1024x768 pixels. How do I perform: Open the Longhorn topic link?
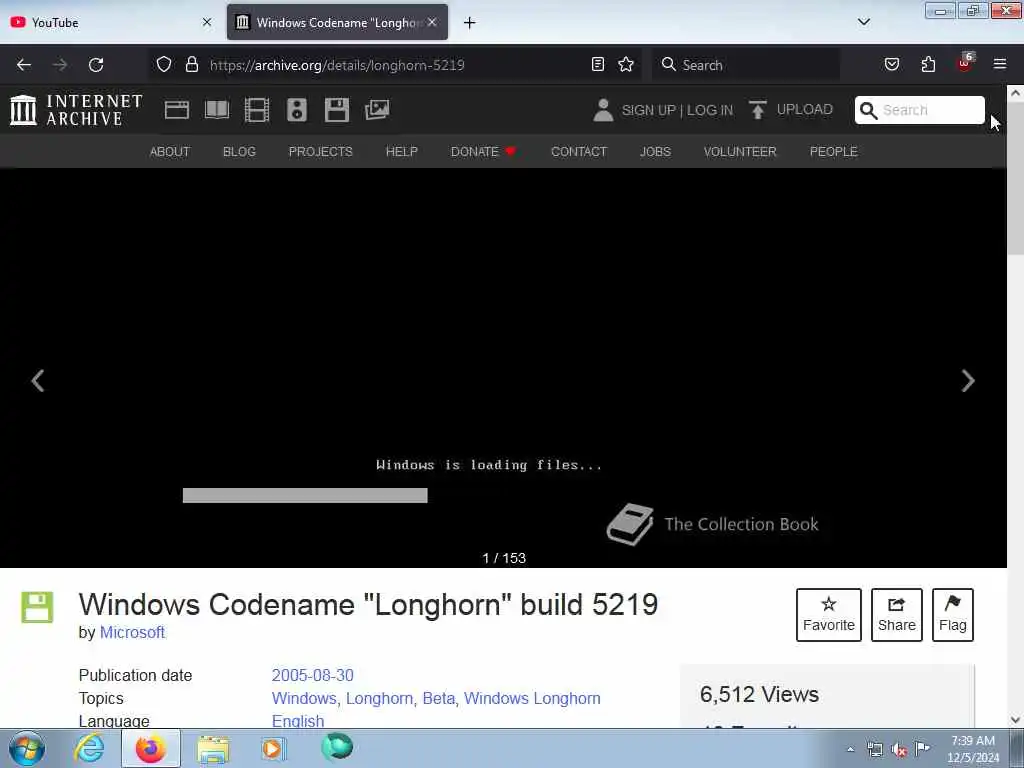(x=379, y=698)
